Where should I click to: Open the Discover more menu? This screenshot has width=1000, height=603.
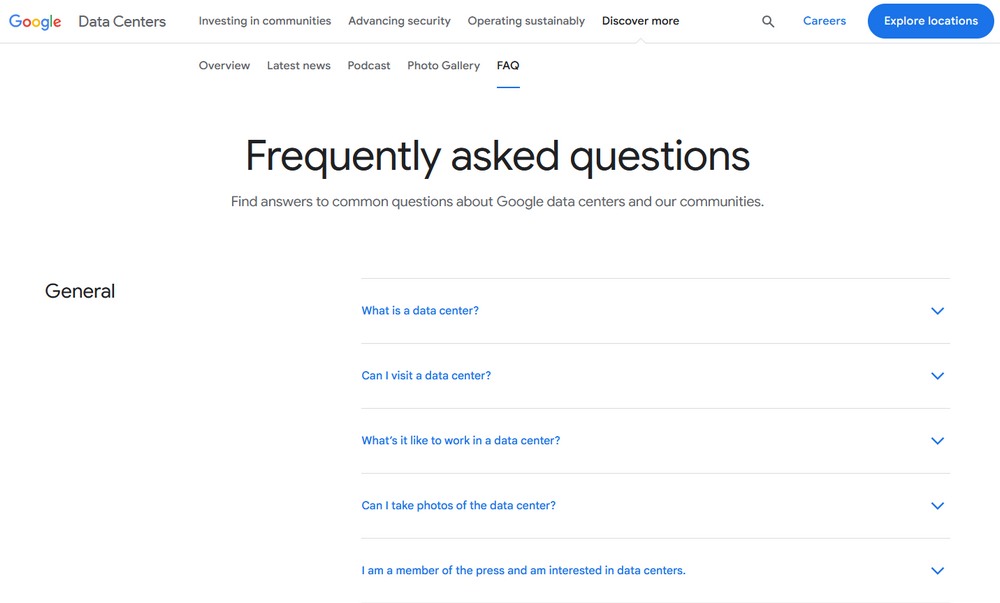pos(640,21)
